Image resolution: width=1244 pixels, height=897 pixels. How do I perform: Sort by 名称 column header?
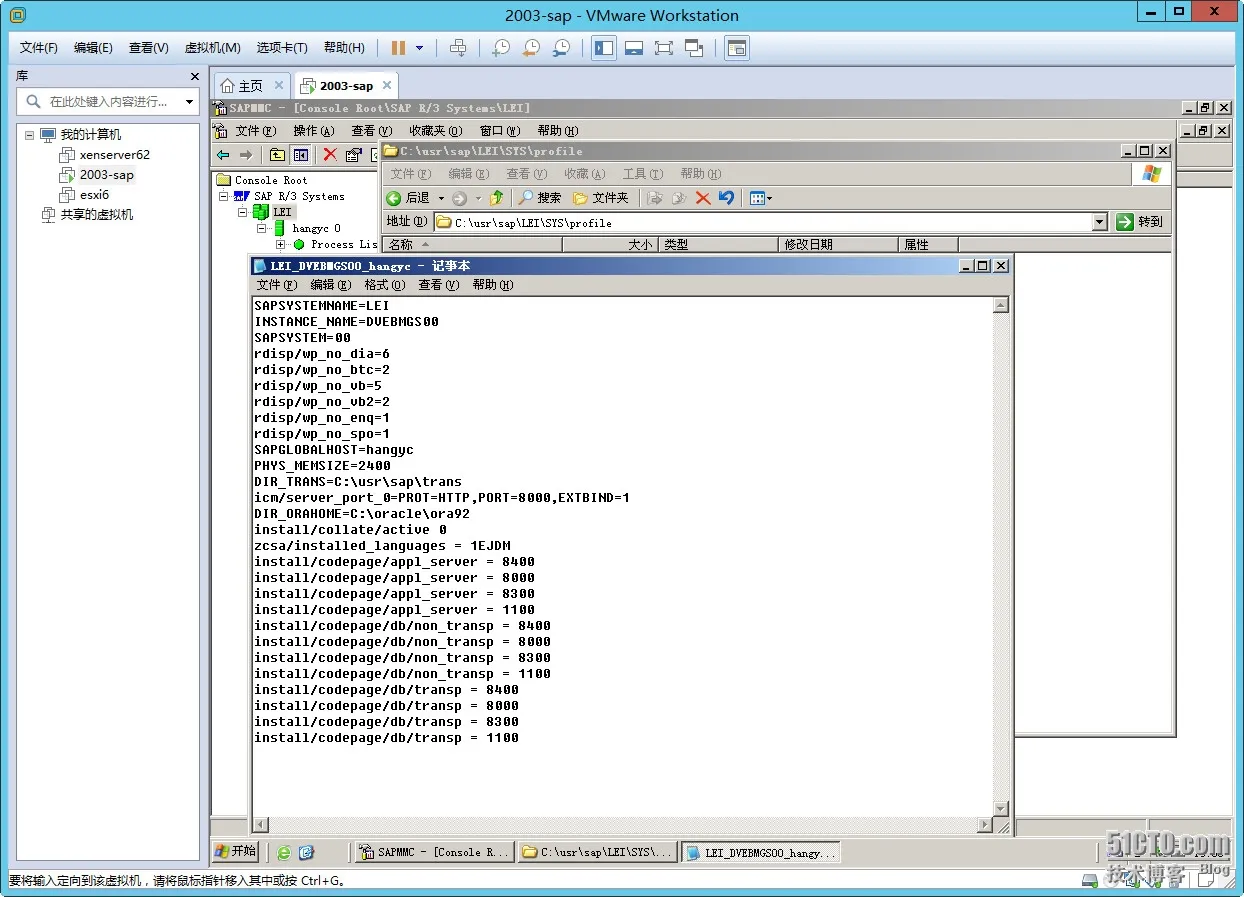tap(472, 245)
